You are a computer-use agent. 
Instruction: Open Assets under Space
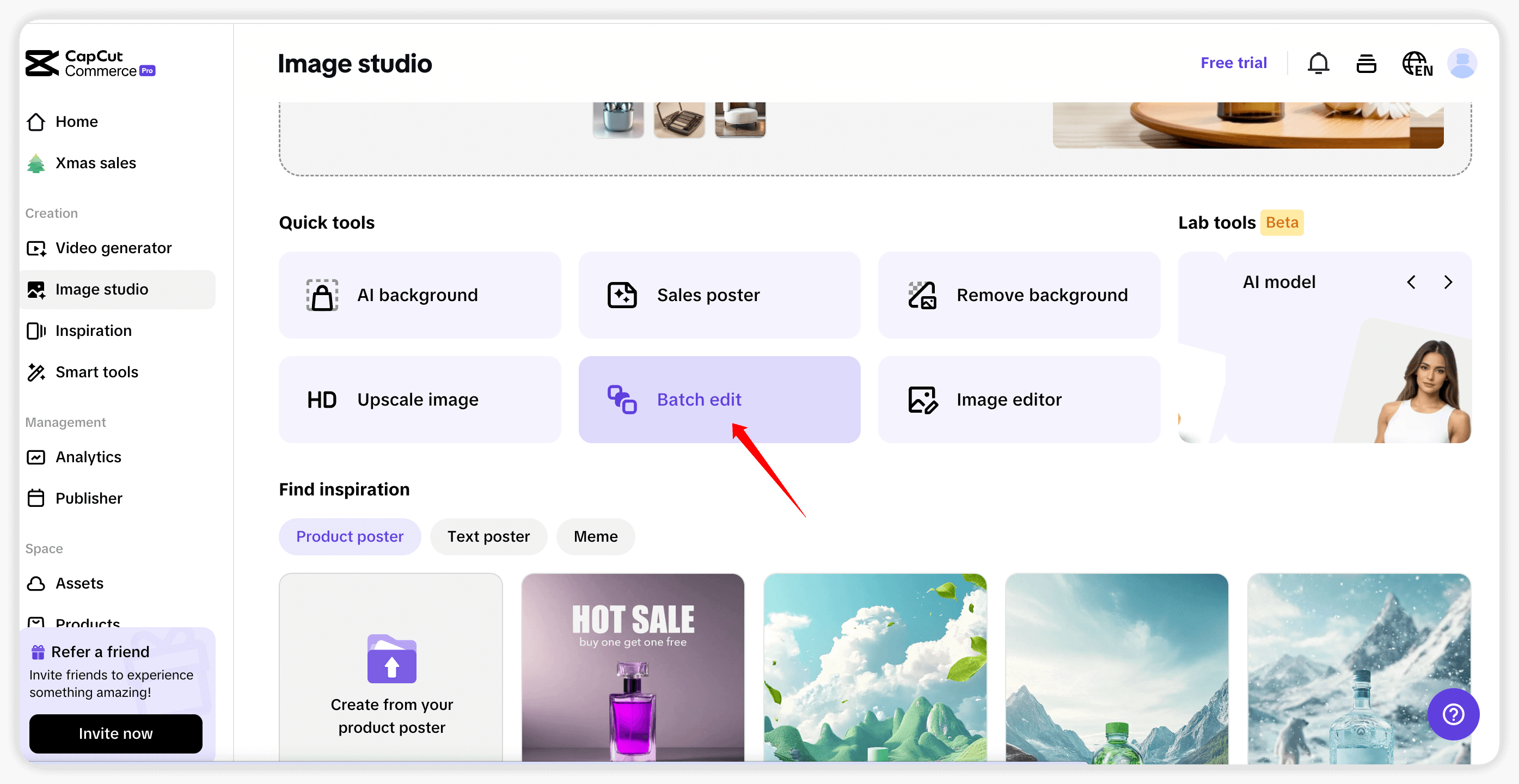click(x=118, y=583)
